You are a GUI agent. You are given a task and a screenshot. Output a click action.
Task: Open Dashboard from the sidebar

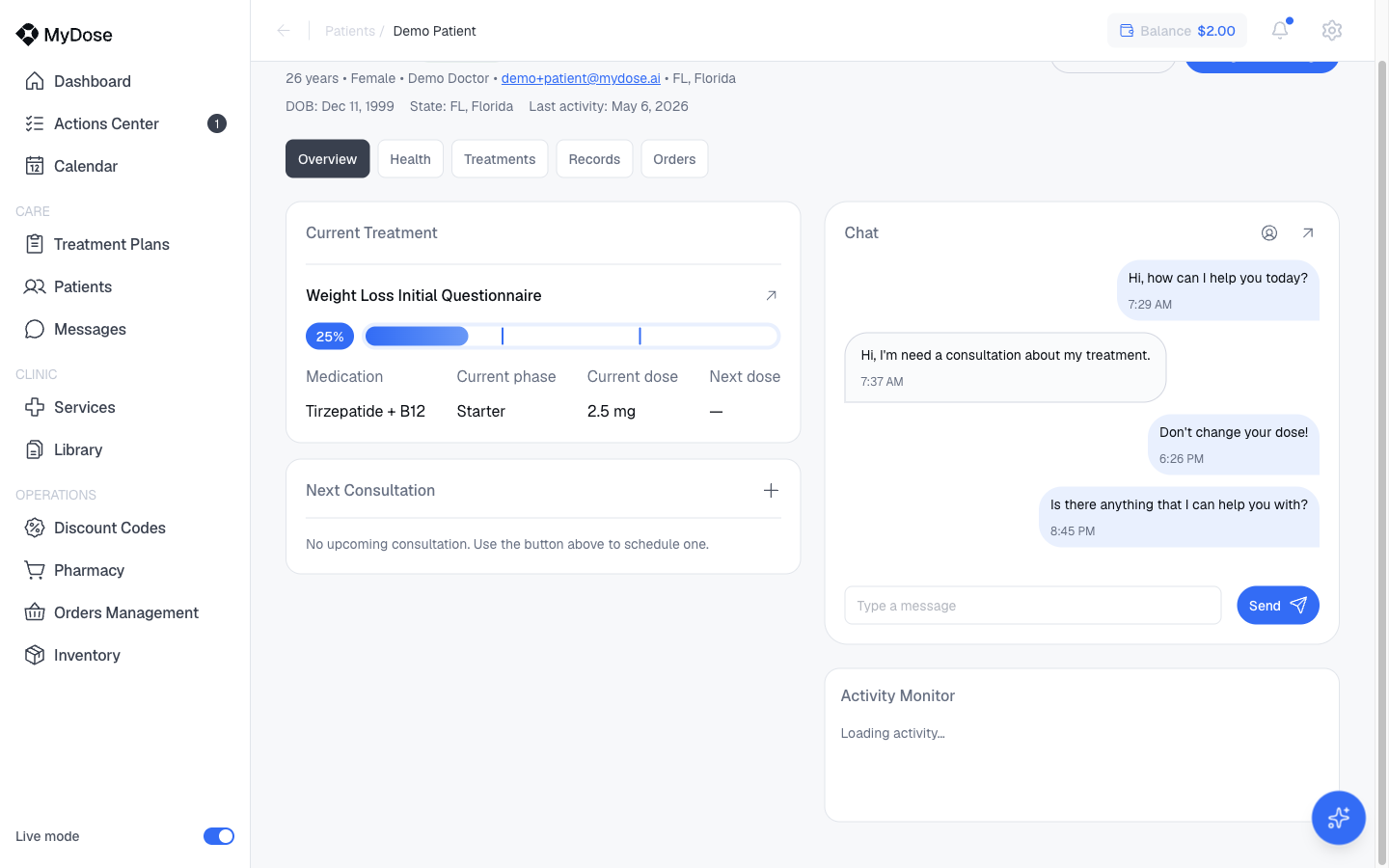pyautogui.click(x=92, y=81)
